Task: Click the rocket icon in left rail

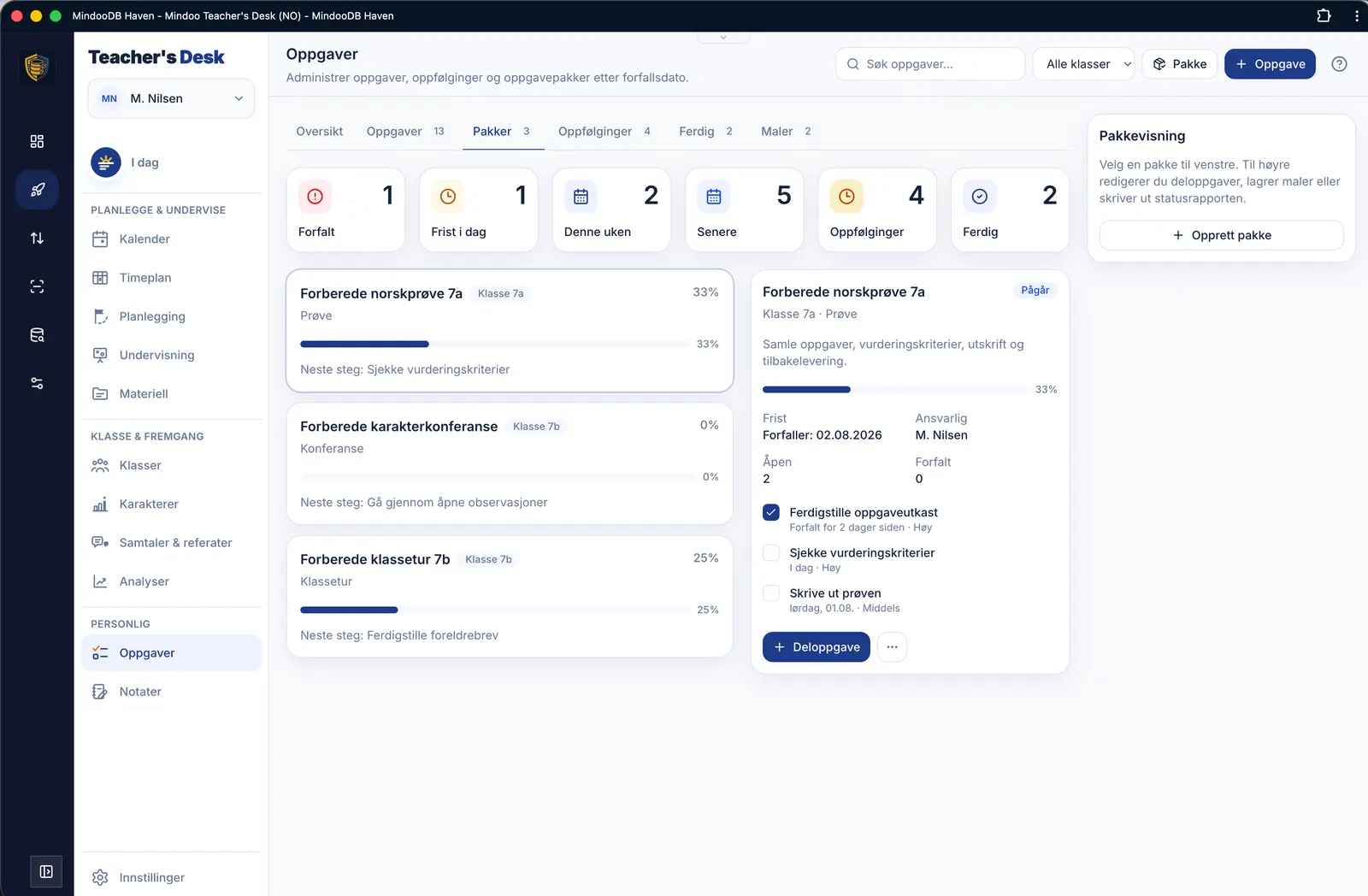Action: click(37, 190)
